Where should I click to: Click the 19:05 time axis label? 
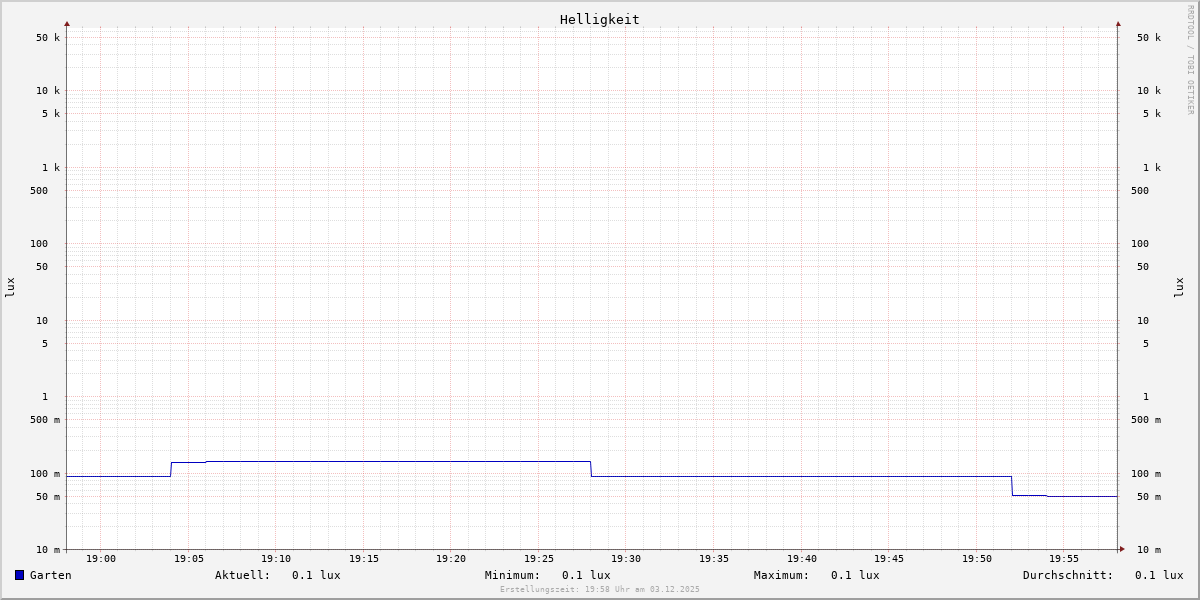coord(189,559)
